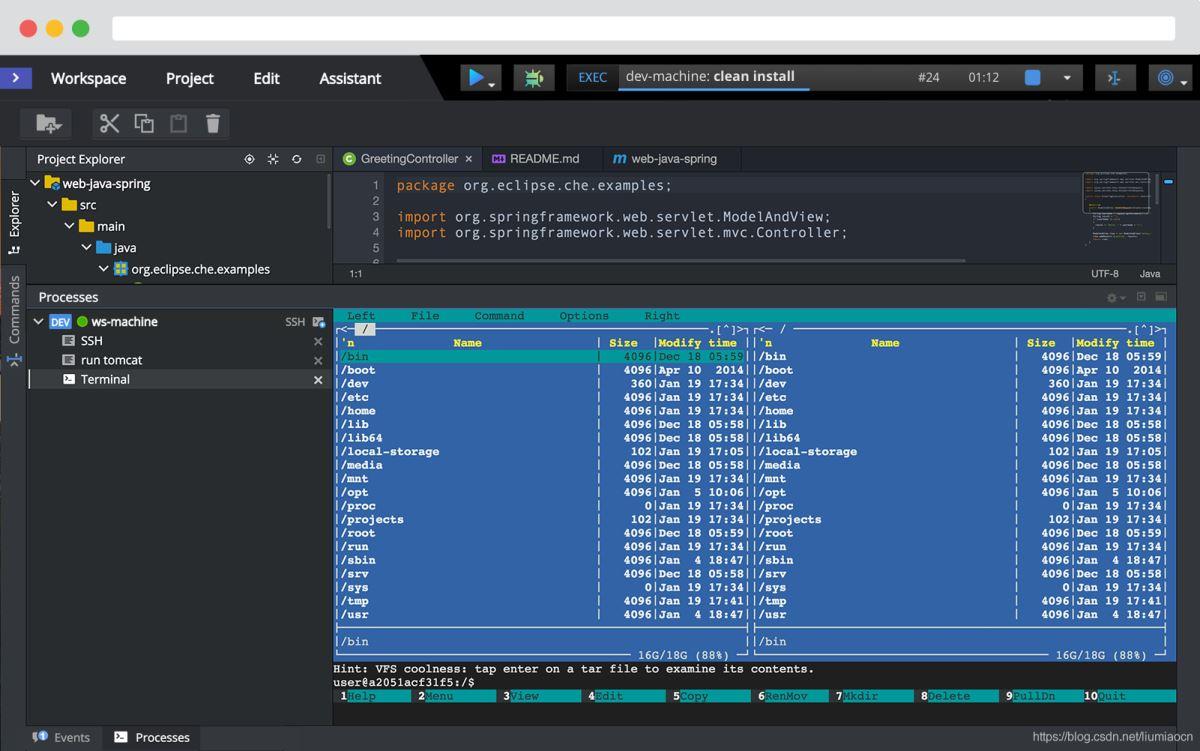Close the Terminal process entry
This screenshot has width=1200, height=751.
pos(318,380)
